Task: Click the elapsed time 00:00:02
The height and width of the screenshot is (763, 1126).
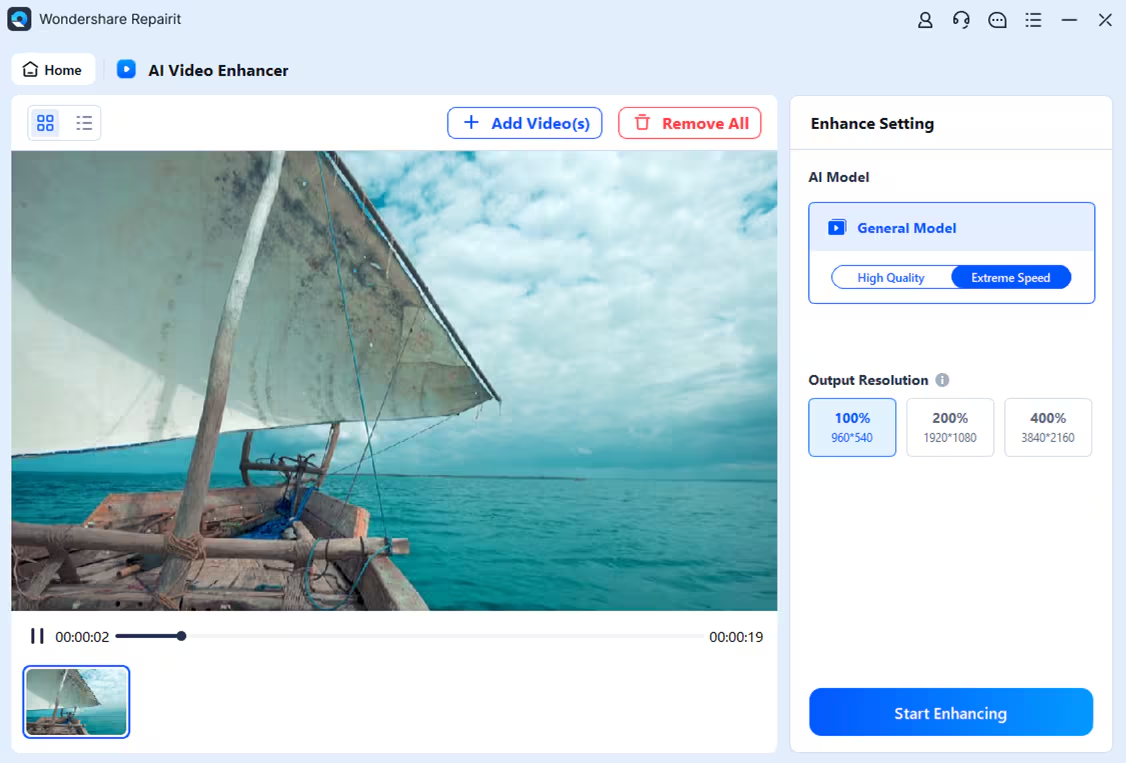Action: pos(82,637)
